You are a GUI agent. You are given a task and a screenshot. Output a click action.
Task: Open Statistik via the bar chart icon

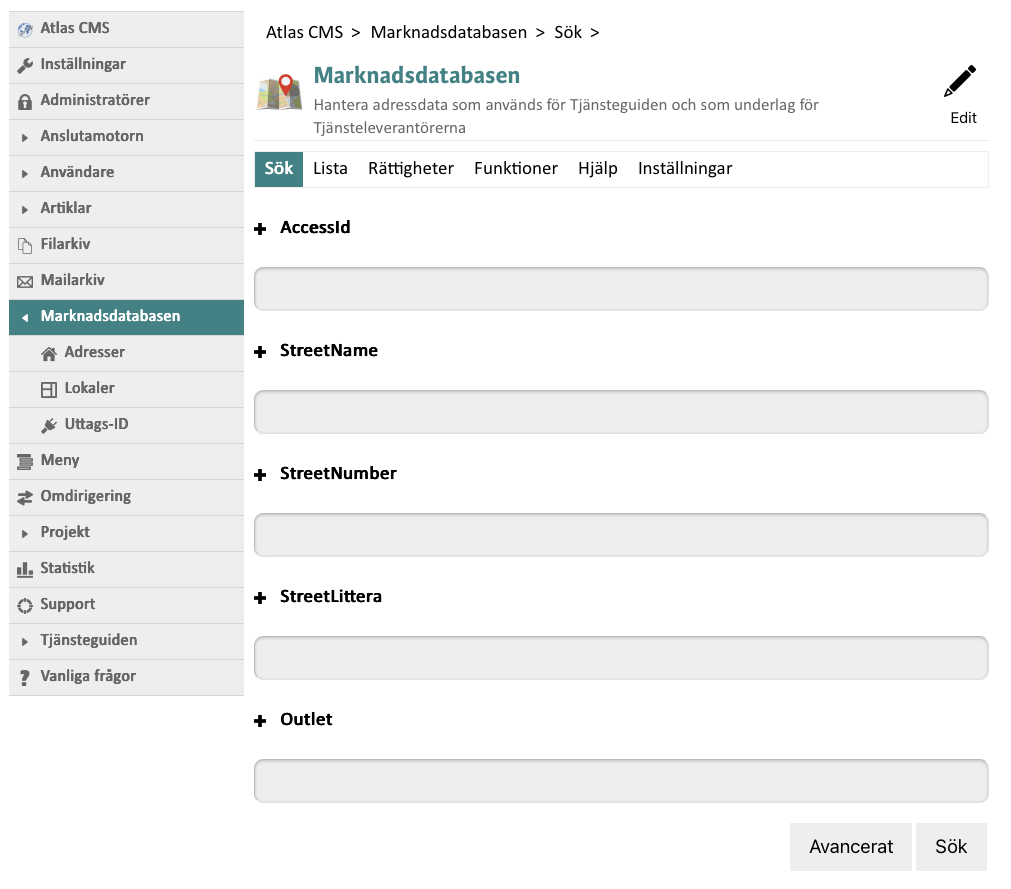pos(25,569)
